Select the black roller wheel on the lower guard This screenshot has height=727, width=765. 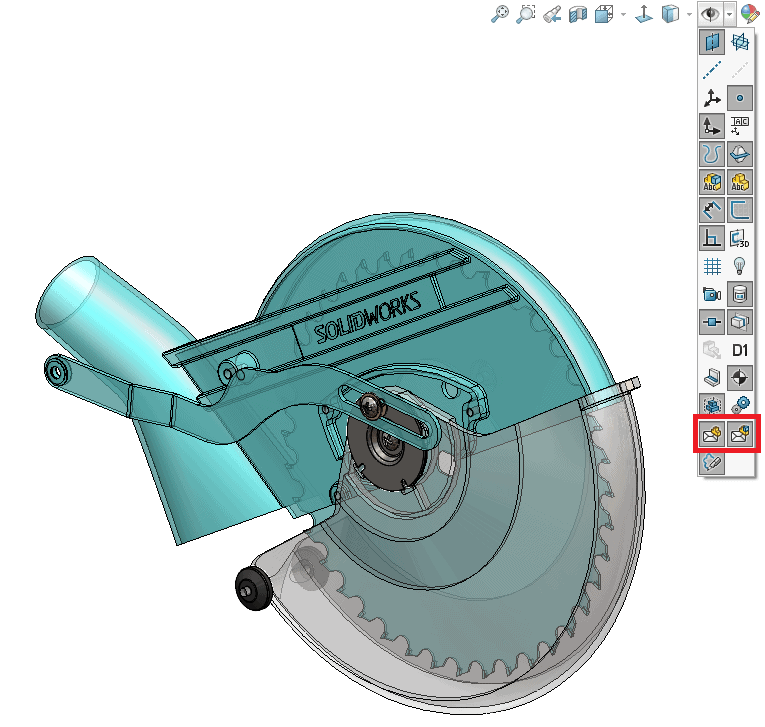click(253, 588)
